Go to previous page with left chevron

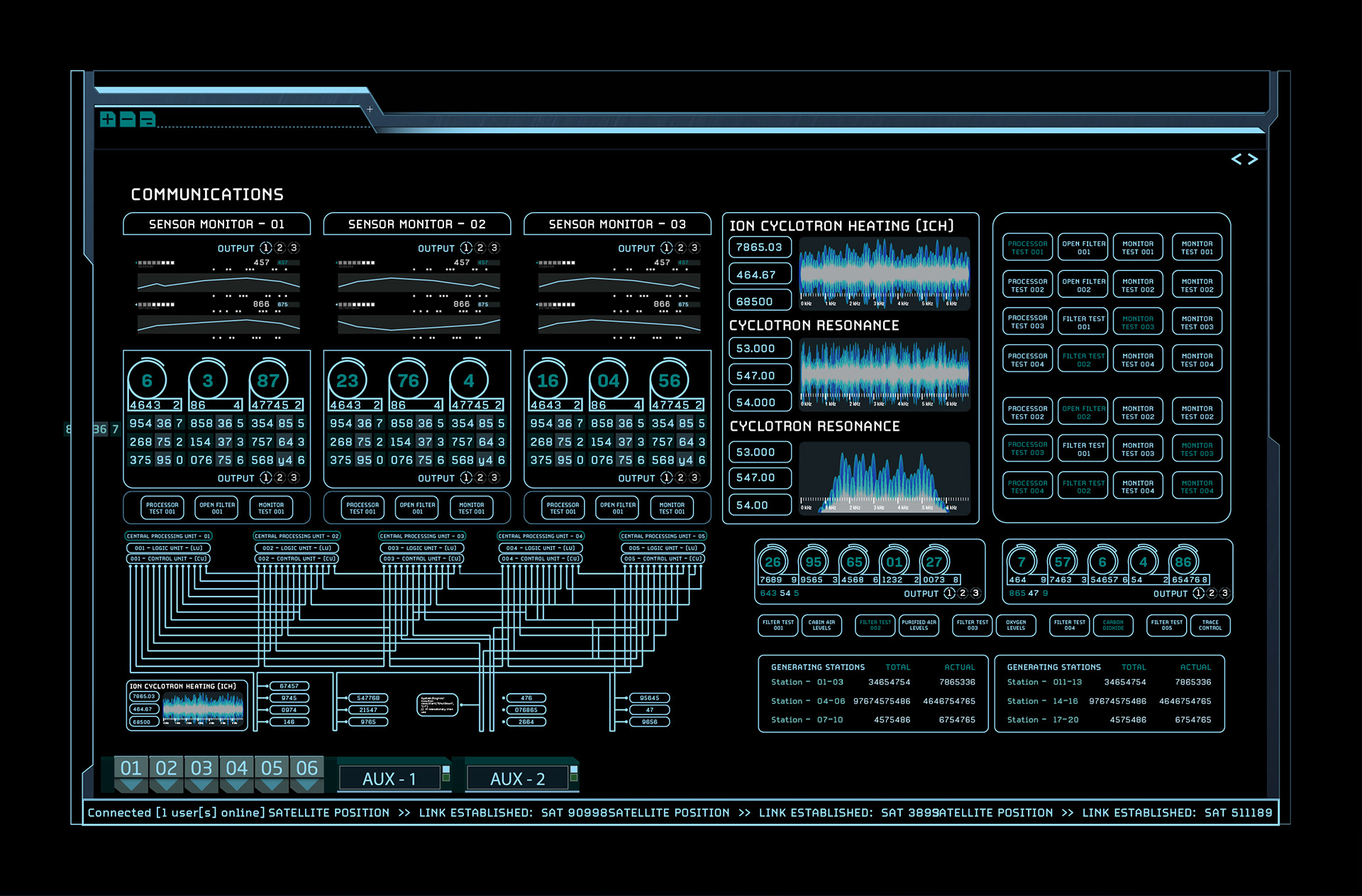[1236, 159]
